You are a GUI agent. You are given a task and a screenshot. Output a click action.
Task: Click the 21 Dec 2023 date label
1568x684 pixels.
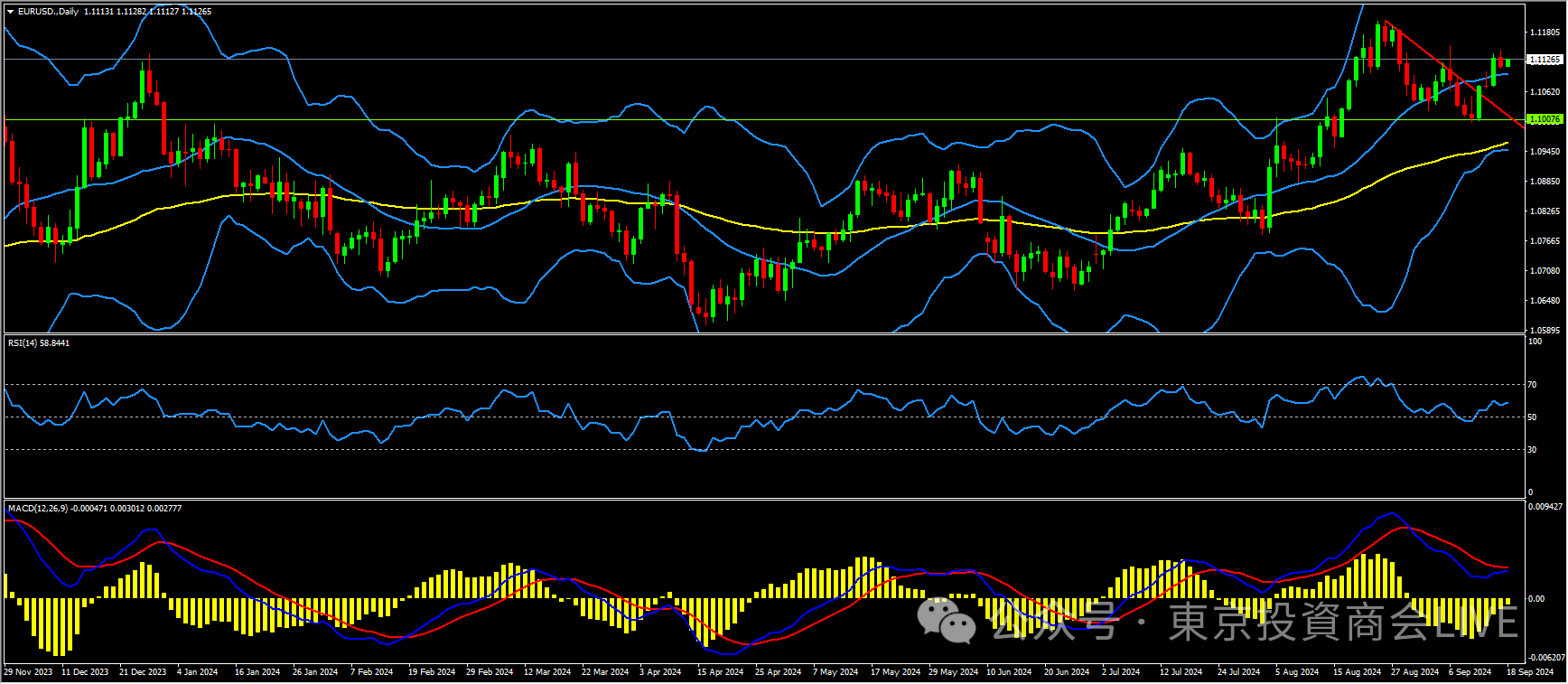143,672
